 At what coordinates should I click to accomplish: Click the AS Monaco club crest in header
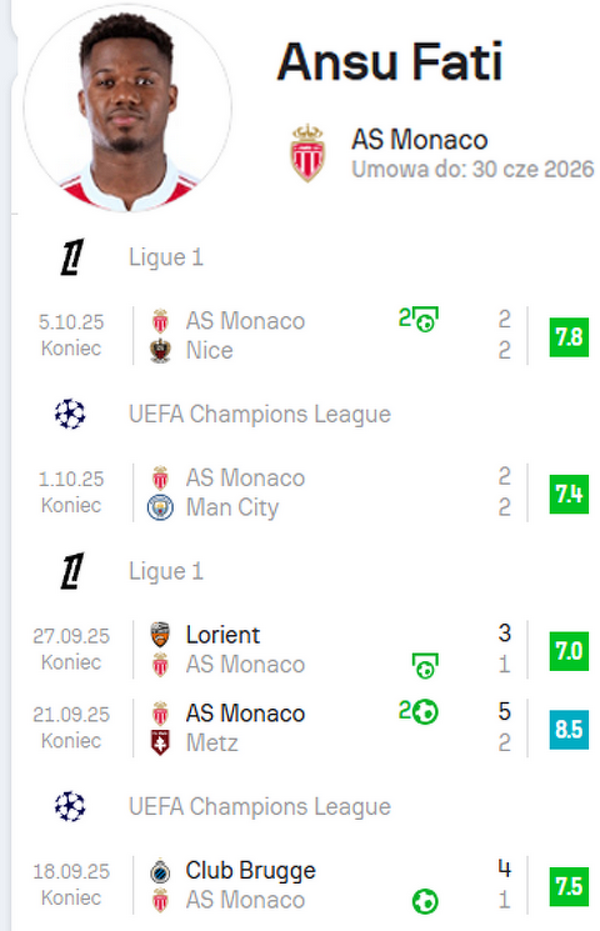[x=307, y=153]
